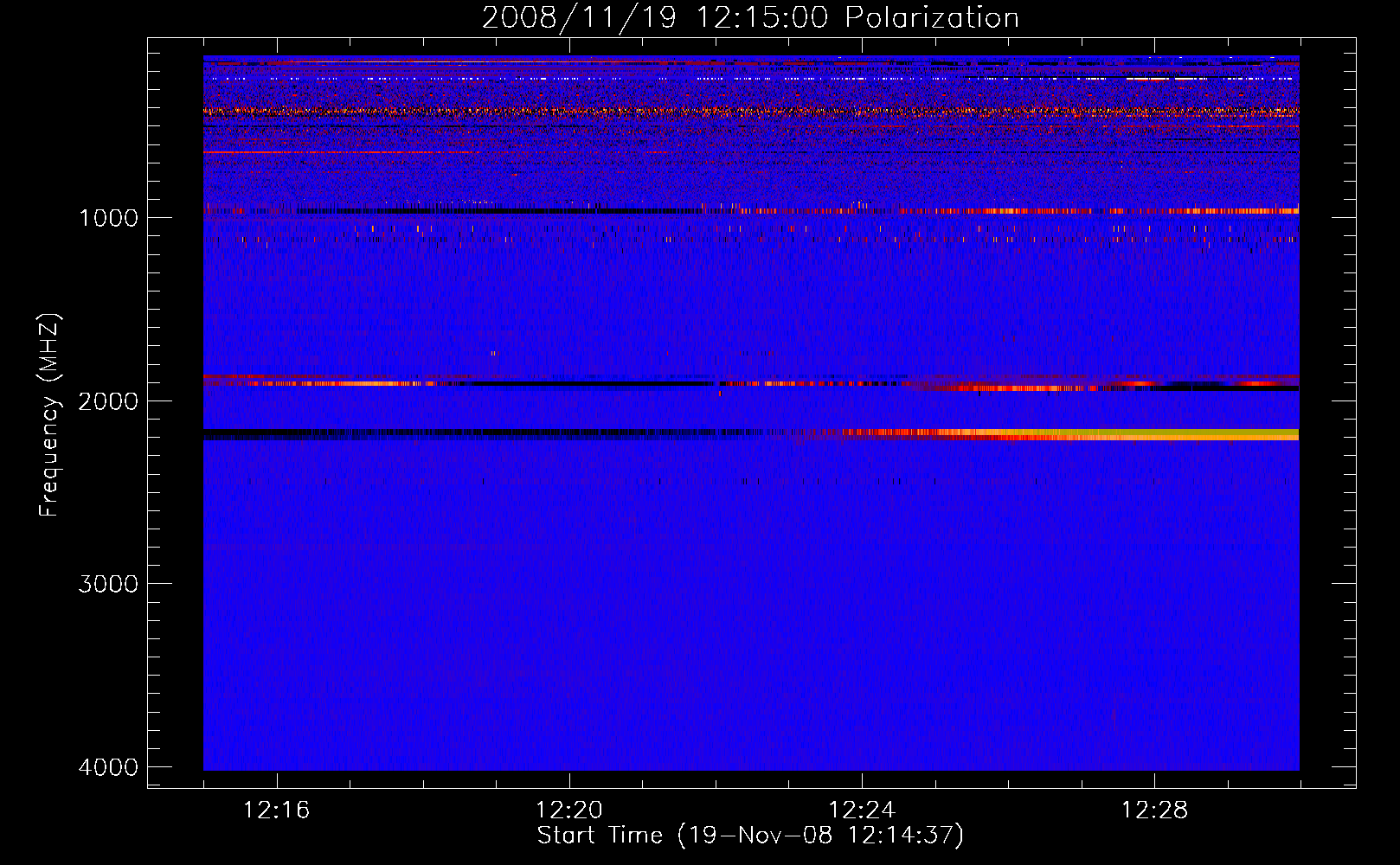
Task: Click the bright yellow emission band near 2200 MHz
Action: pyautogui.click(x=1125, y=434)
